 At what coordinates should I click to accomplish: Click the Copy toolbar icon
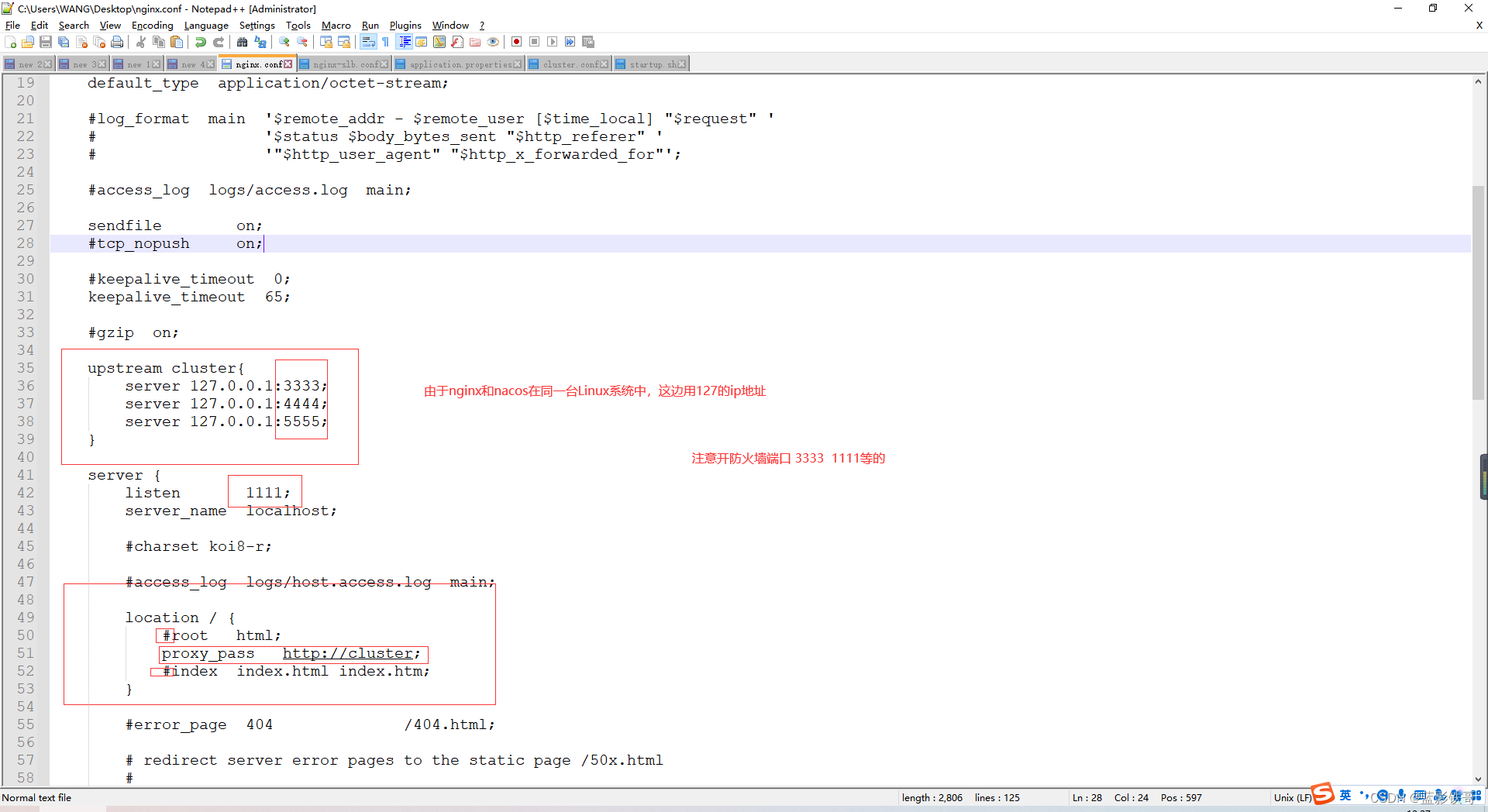159,42
